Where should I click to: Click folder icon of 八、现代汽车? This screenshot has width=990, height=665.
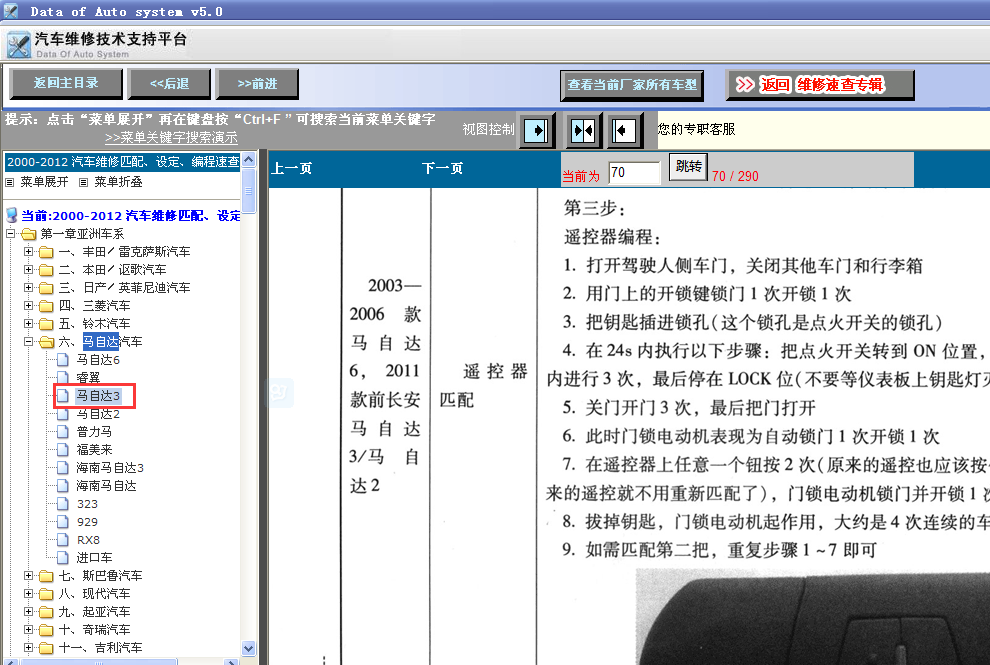click(46, 594)
